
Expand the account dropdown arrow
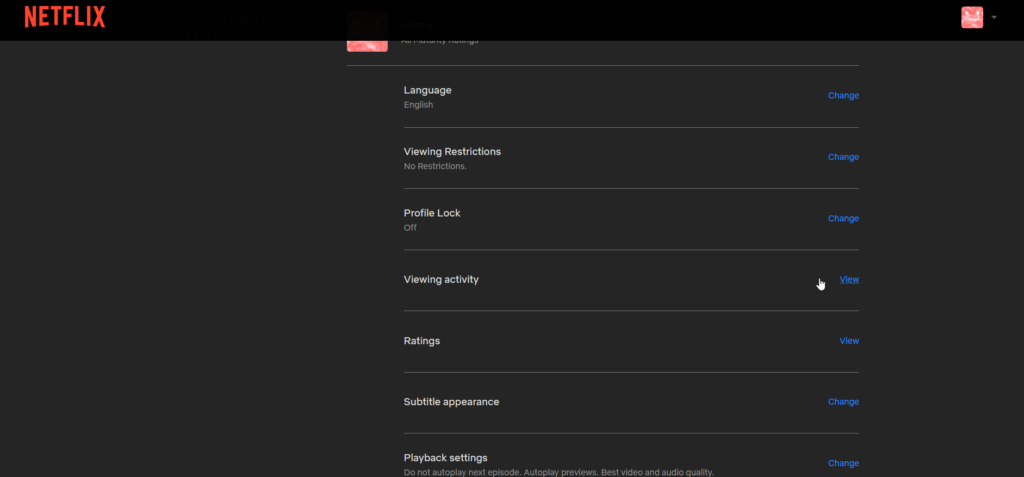pyautogui.click(x=994, y=18)
